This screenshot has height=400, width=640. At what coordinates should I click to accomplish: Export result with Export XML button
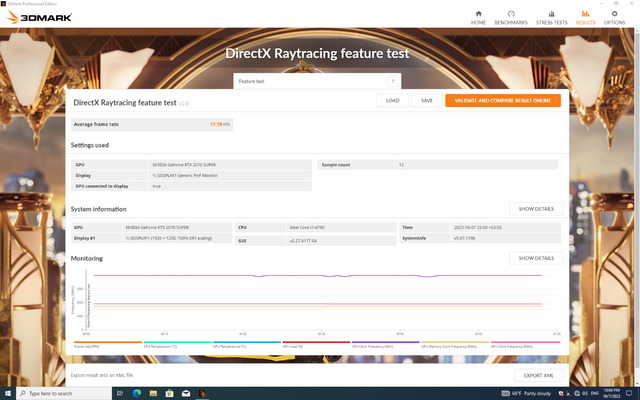pyautogui.click(x=535, y=375)
